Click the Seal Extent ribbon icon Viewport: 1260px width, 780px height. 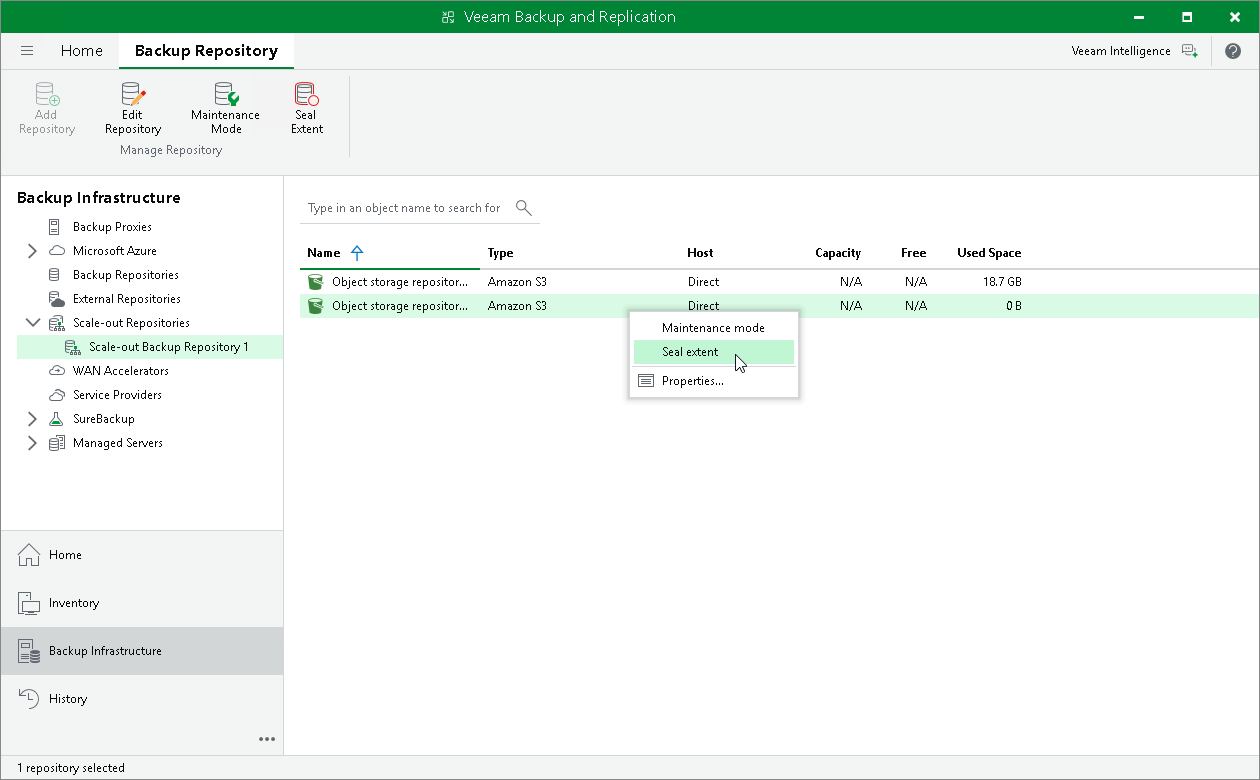point(306,94)
